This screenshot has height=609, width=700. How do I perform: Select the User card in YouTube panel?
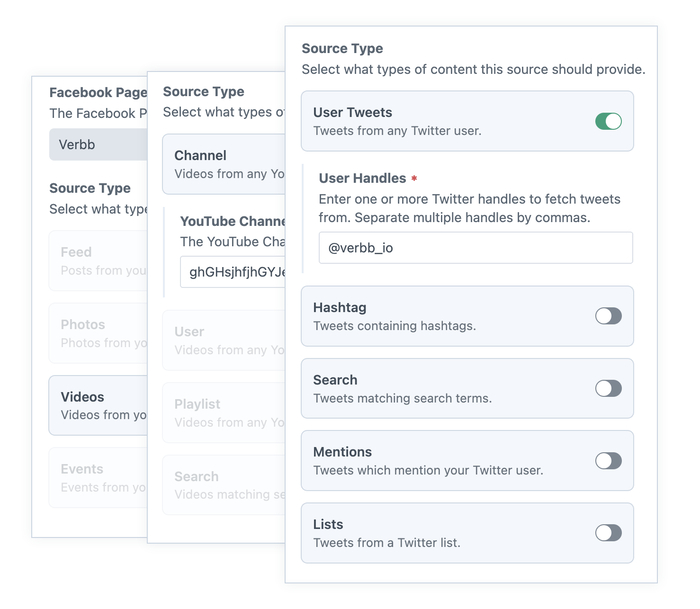[224, 341]
